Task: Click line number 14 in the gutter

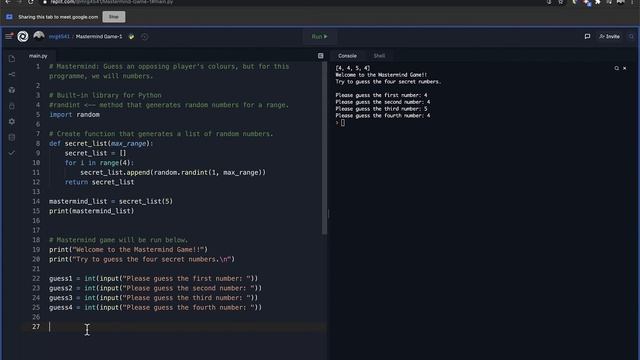Action: click(36, 202)
